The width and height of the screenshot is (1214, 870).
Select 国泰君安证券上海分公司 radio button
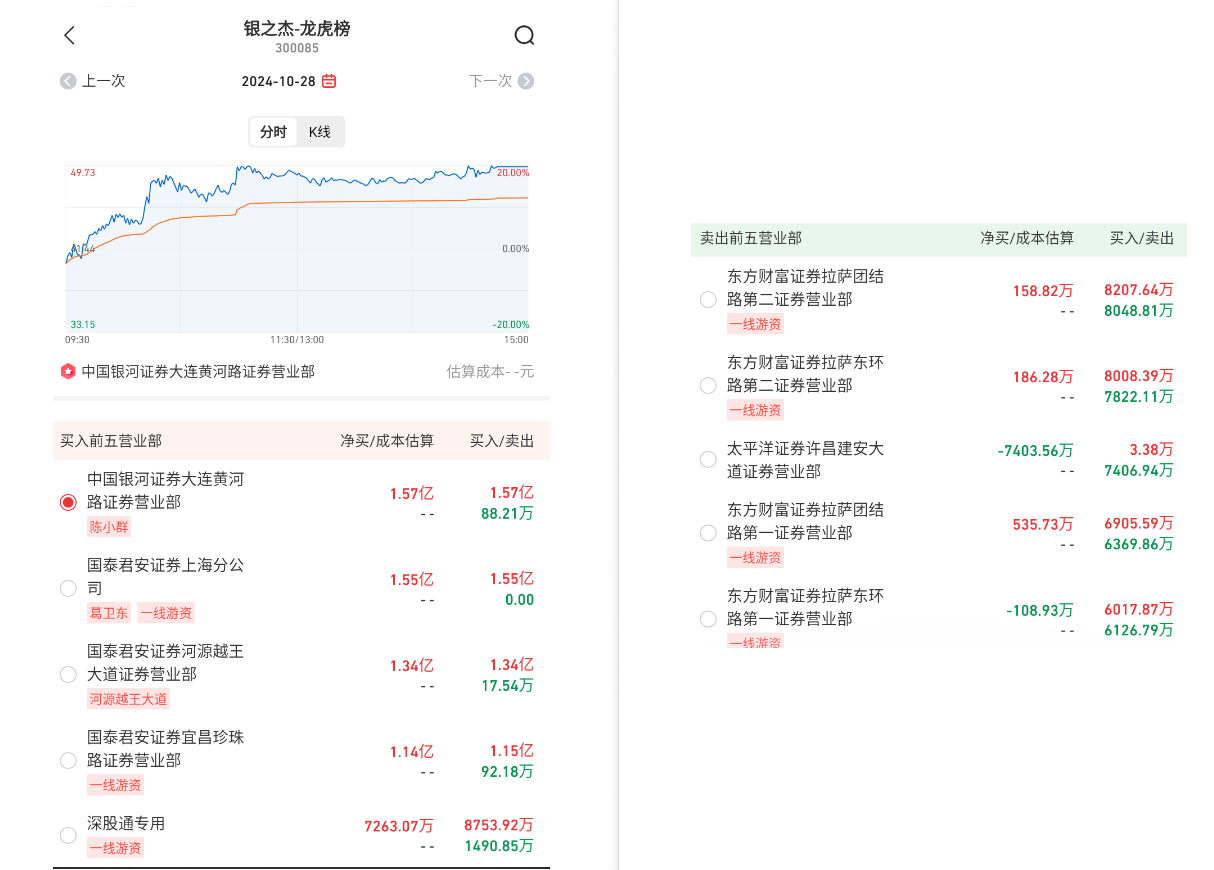(x=68, y=588)
